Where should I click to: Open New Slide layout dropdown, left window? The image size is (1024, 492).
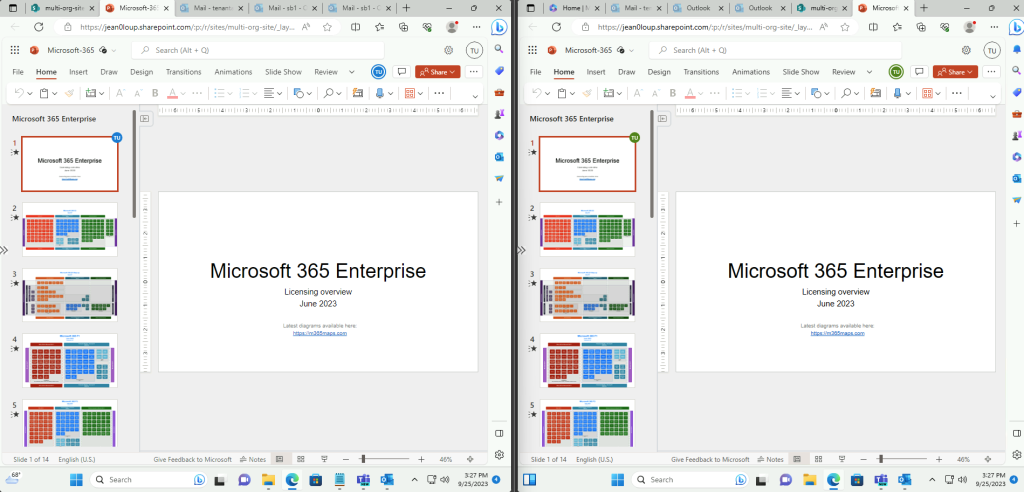tap(102, 93)
